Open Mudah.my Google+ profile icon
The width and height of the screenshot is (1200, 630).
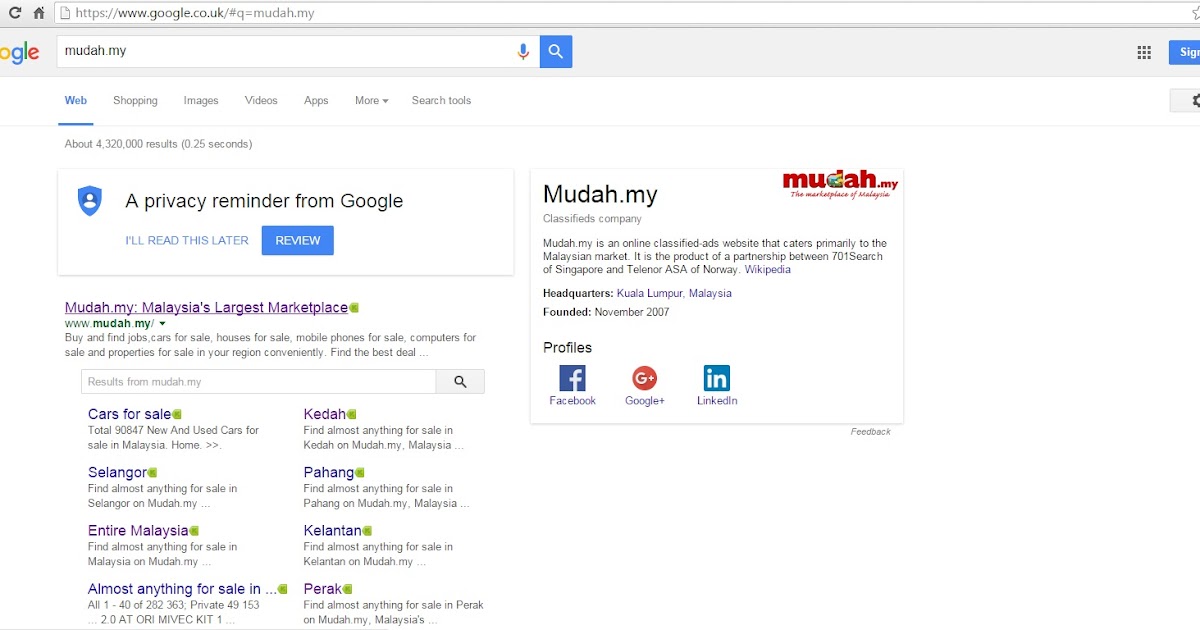(644, 378)
